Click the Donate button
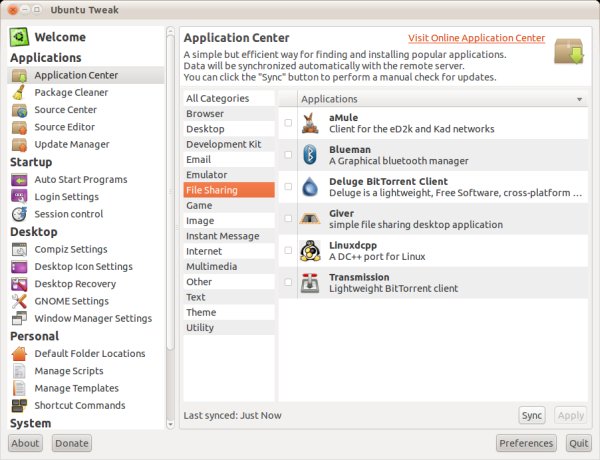 click(71, 443)
